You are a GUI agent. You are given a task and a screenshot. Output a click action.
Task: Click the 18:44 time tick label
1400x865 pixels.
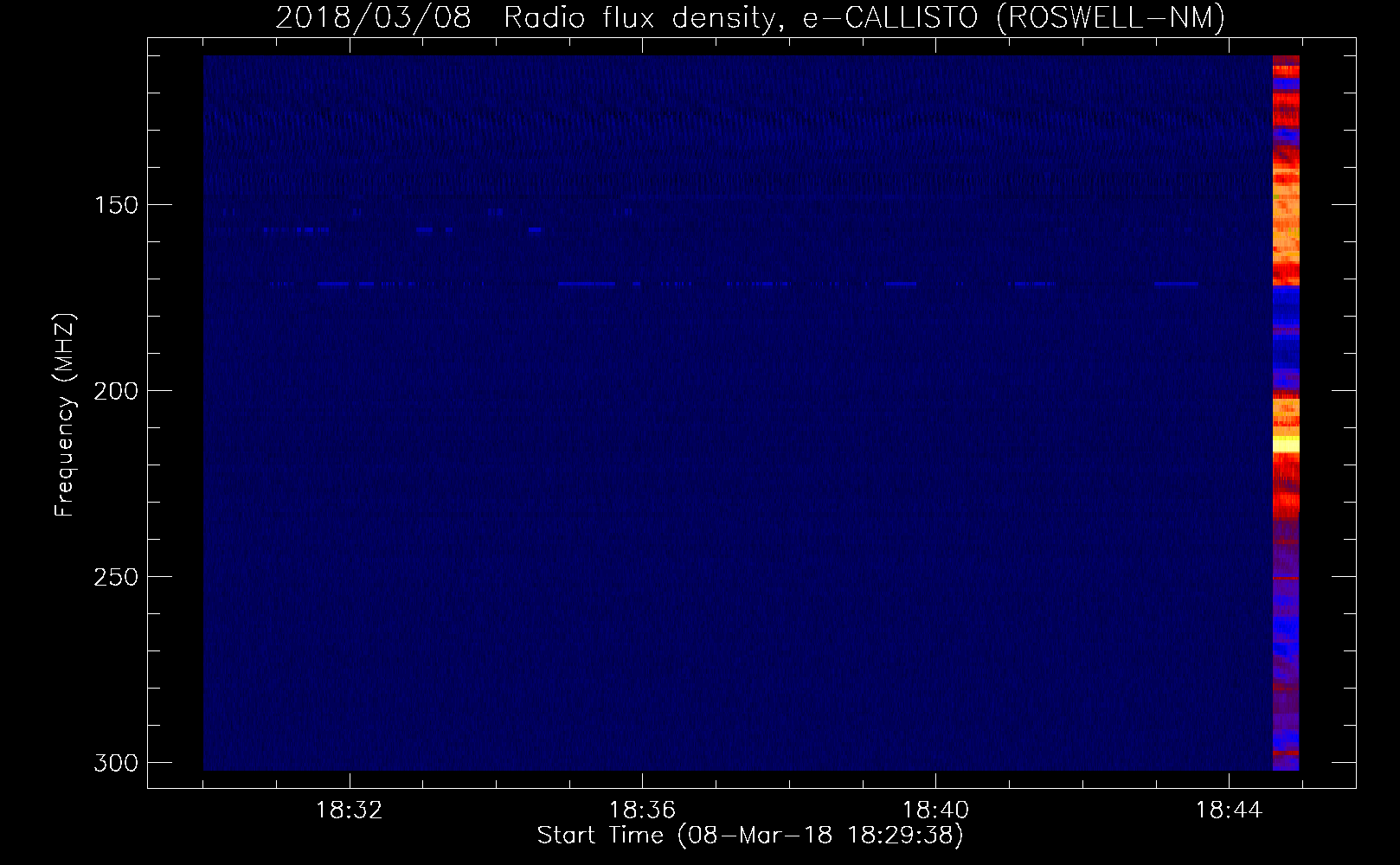click(1229, 811)
